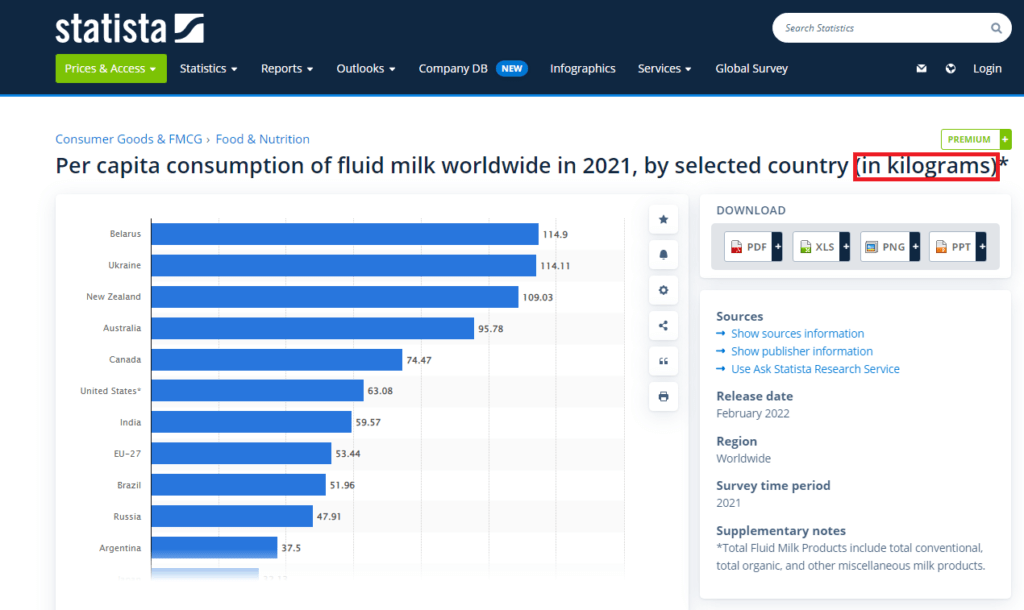This screenshot has height=610, width=1024.
Task: Click the 109.03 value label
Action: pyautogui.click(x=537, y=297)
